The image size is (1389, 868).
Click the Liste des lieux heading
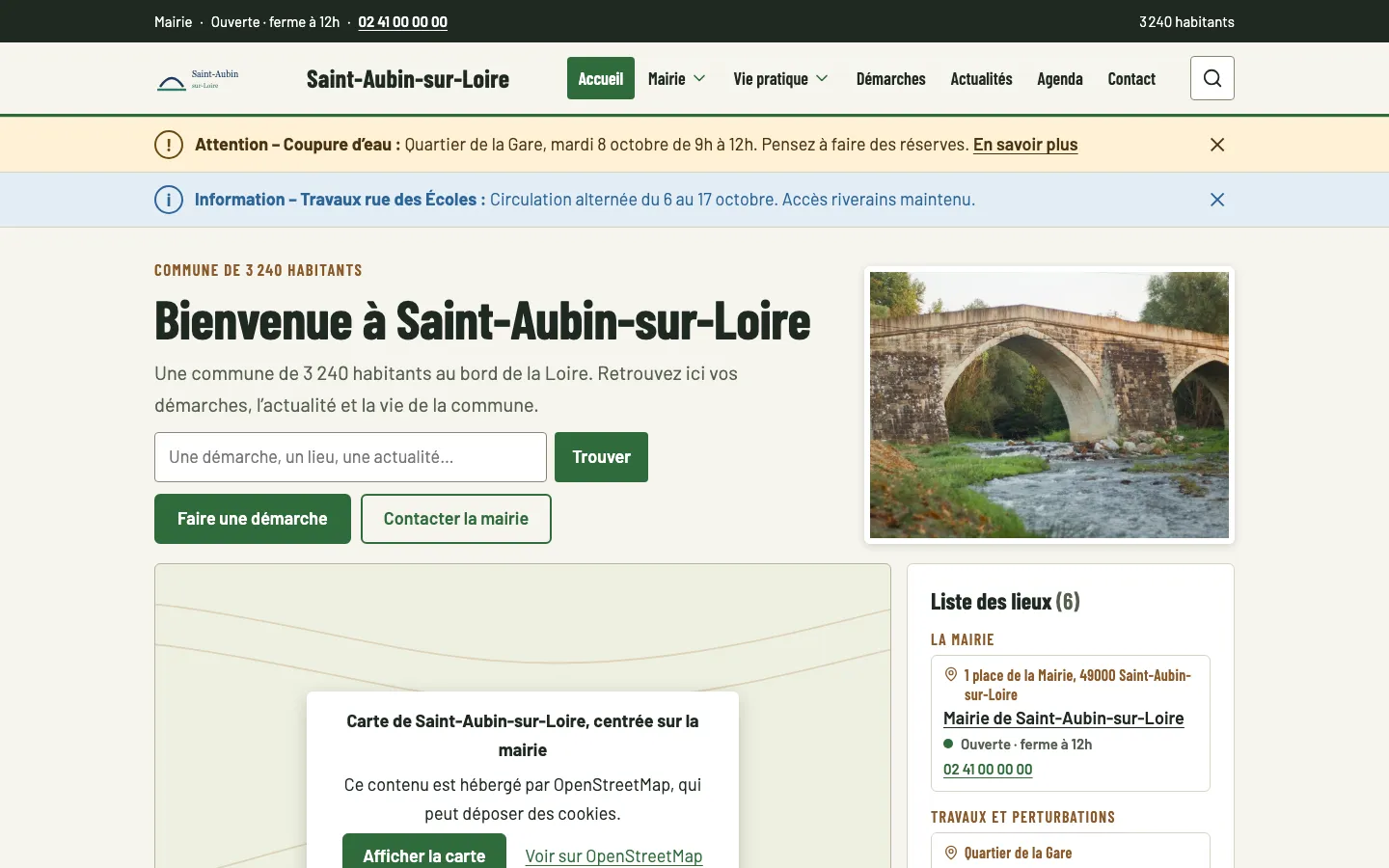(1005, 602)
